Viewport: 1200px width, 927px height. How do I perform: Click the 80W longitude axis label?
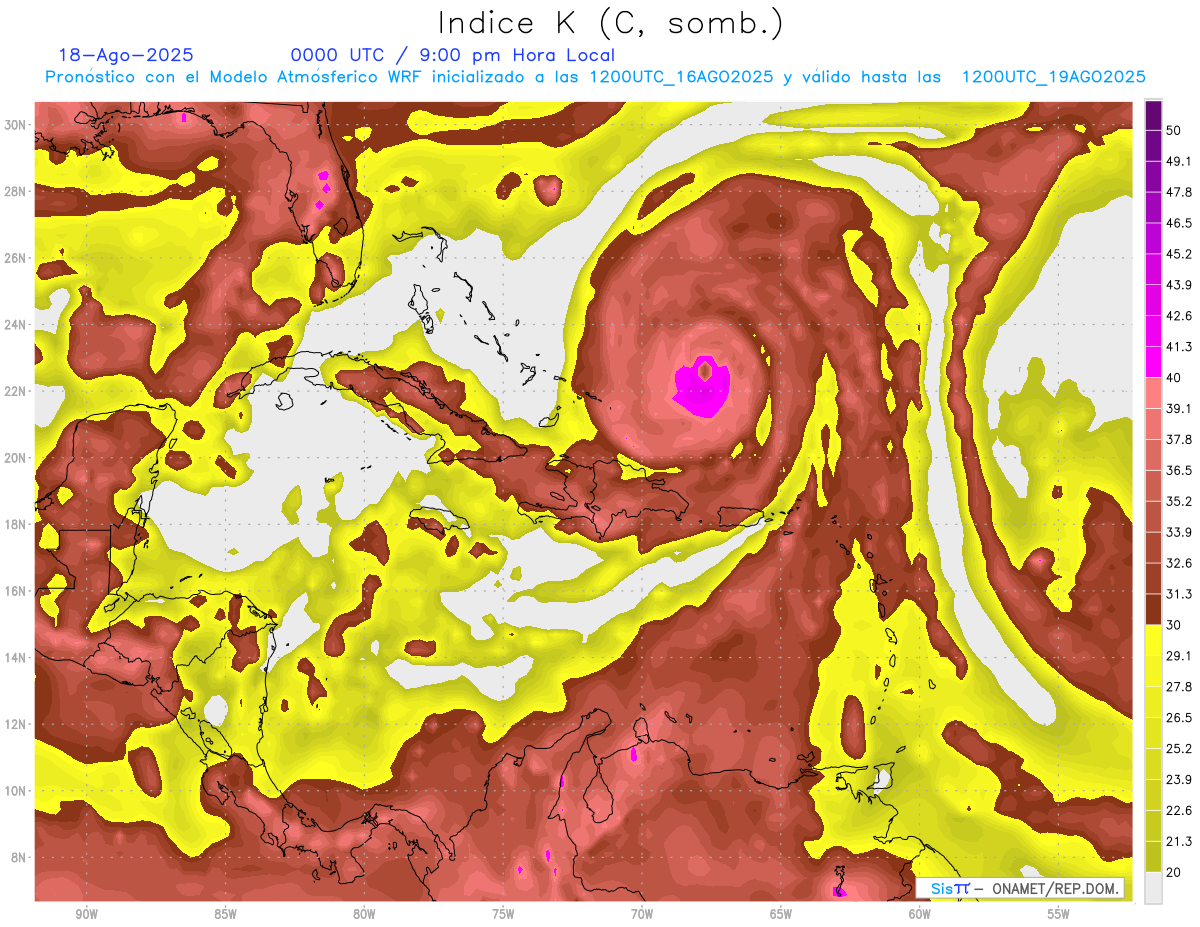(364, 914)
